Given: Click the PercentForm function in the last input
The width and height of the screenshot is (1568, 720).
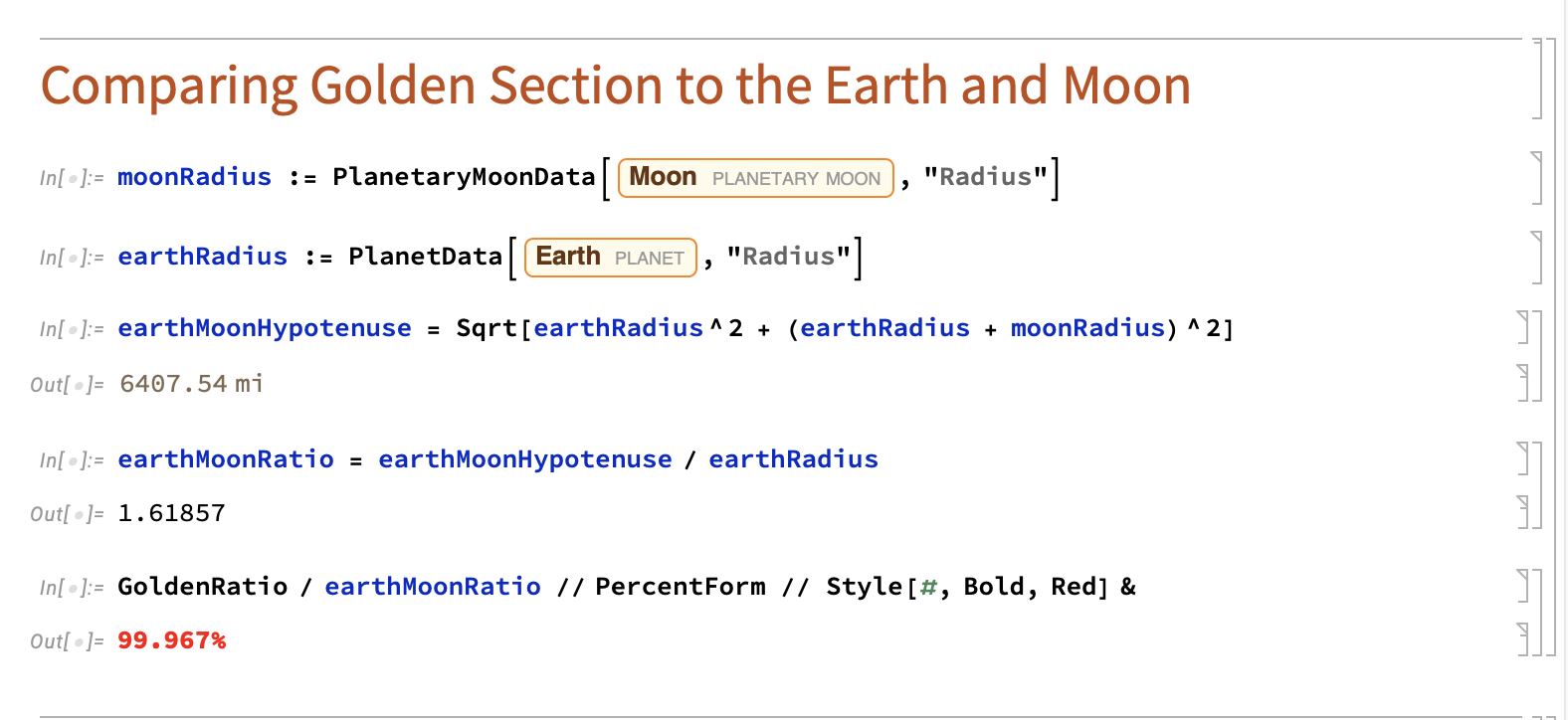Looking at the screenshot, I should click(x=681, y=587).
